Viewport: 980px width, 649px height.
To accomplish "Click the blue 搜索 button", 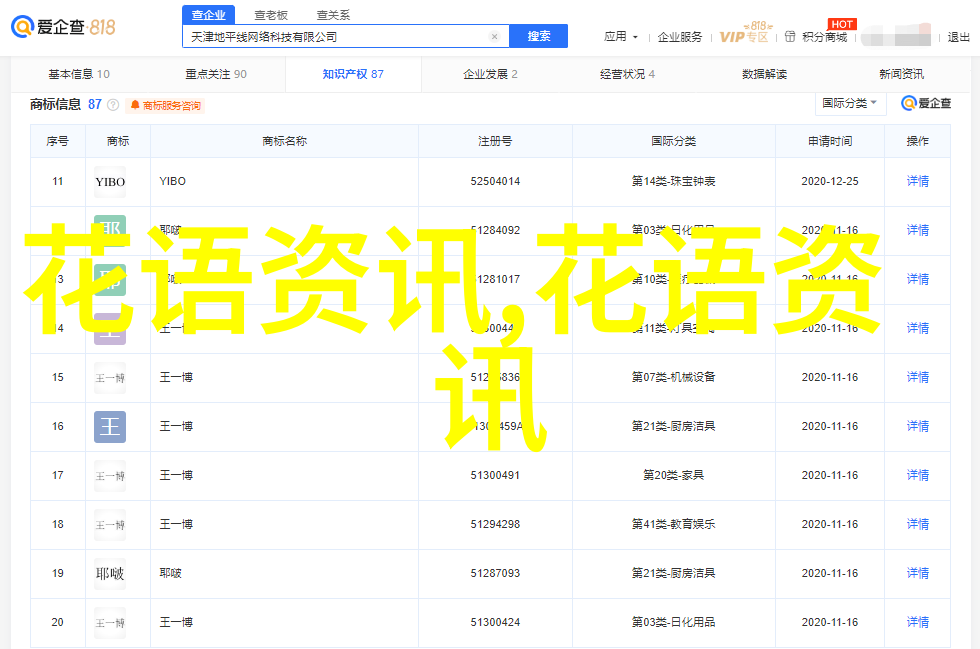I will click(538, 37).
